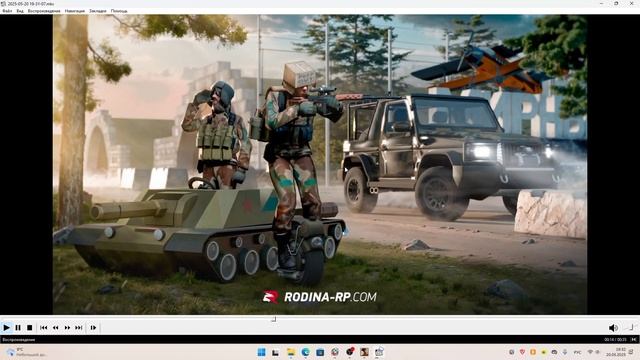Click the microphone tray icon
Image resolution: width=640 pixels, height=360 pixels.
(x=565, y=352)
